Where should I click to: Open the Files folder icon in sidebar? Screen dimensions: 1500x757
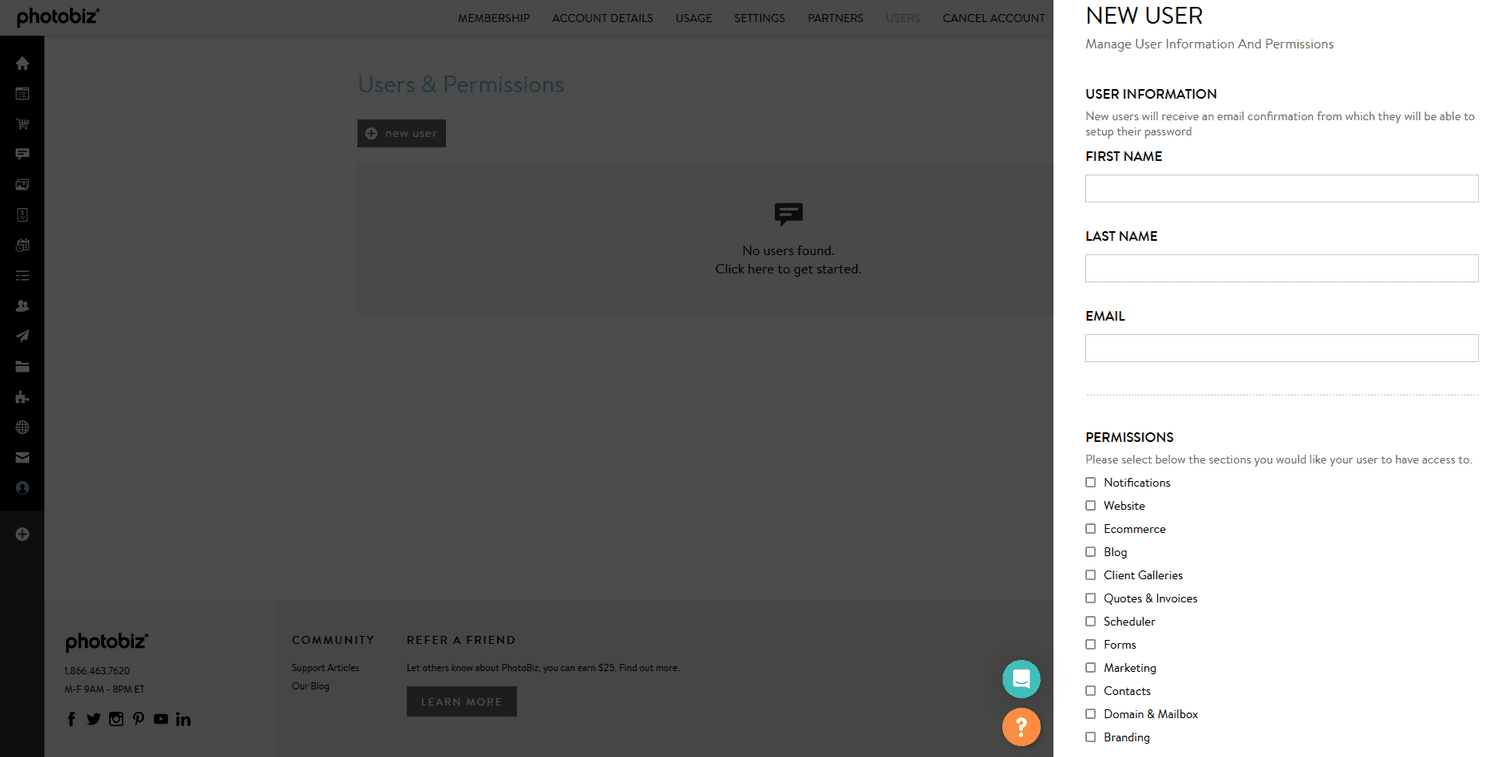tap(22, 367)
